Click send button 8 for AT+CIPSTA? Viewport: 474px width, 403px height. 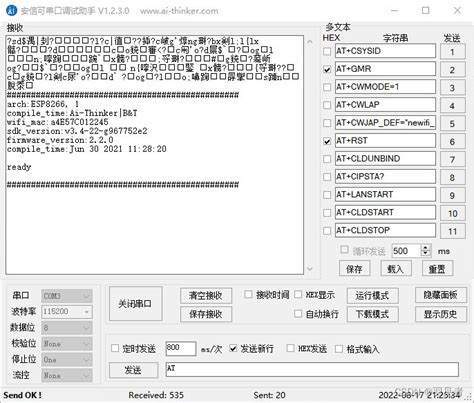(x=452, y=178)
